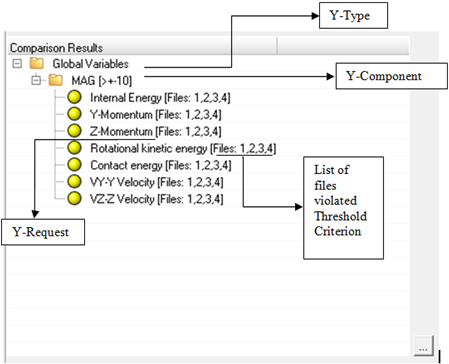Image resolution: width=449 pixels, height=364 pixels.
Task: Click the yellow icon beside VZ-Z Velocity
Action: click(74, 198)
